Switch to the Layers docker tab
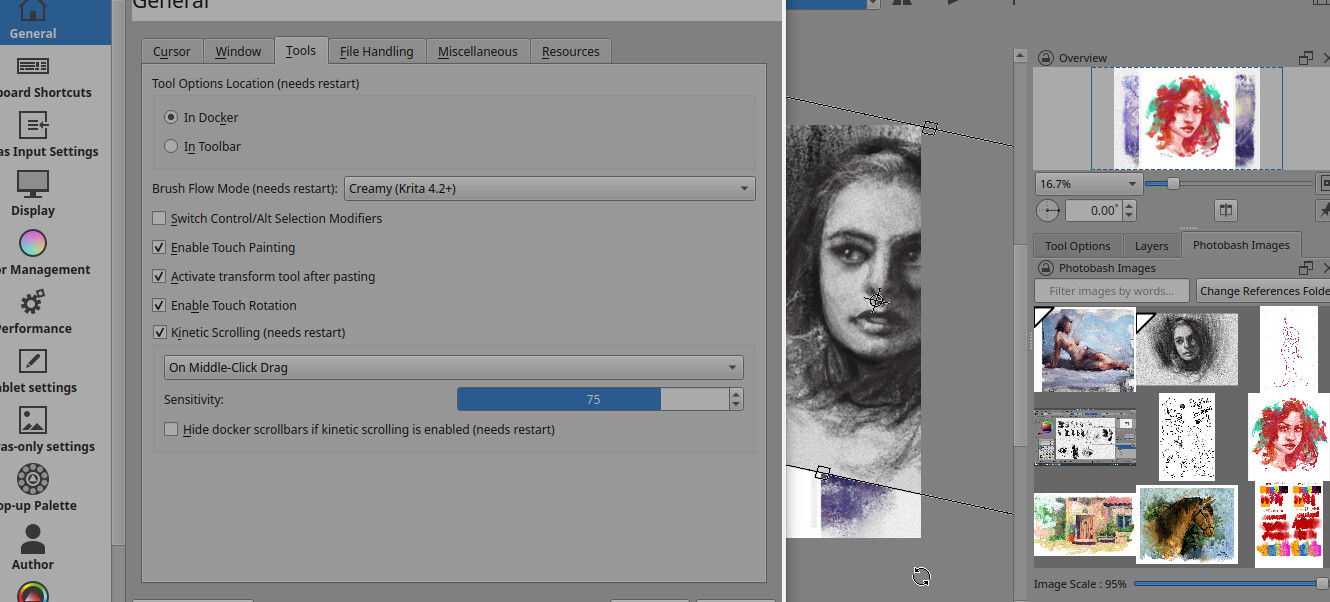The image size is (1330, 602). [1151, 246]
